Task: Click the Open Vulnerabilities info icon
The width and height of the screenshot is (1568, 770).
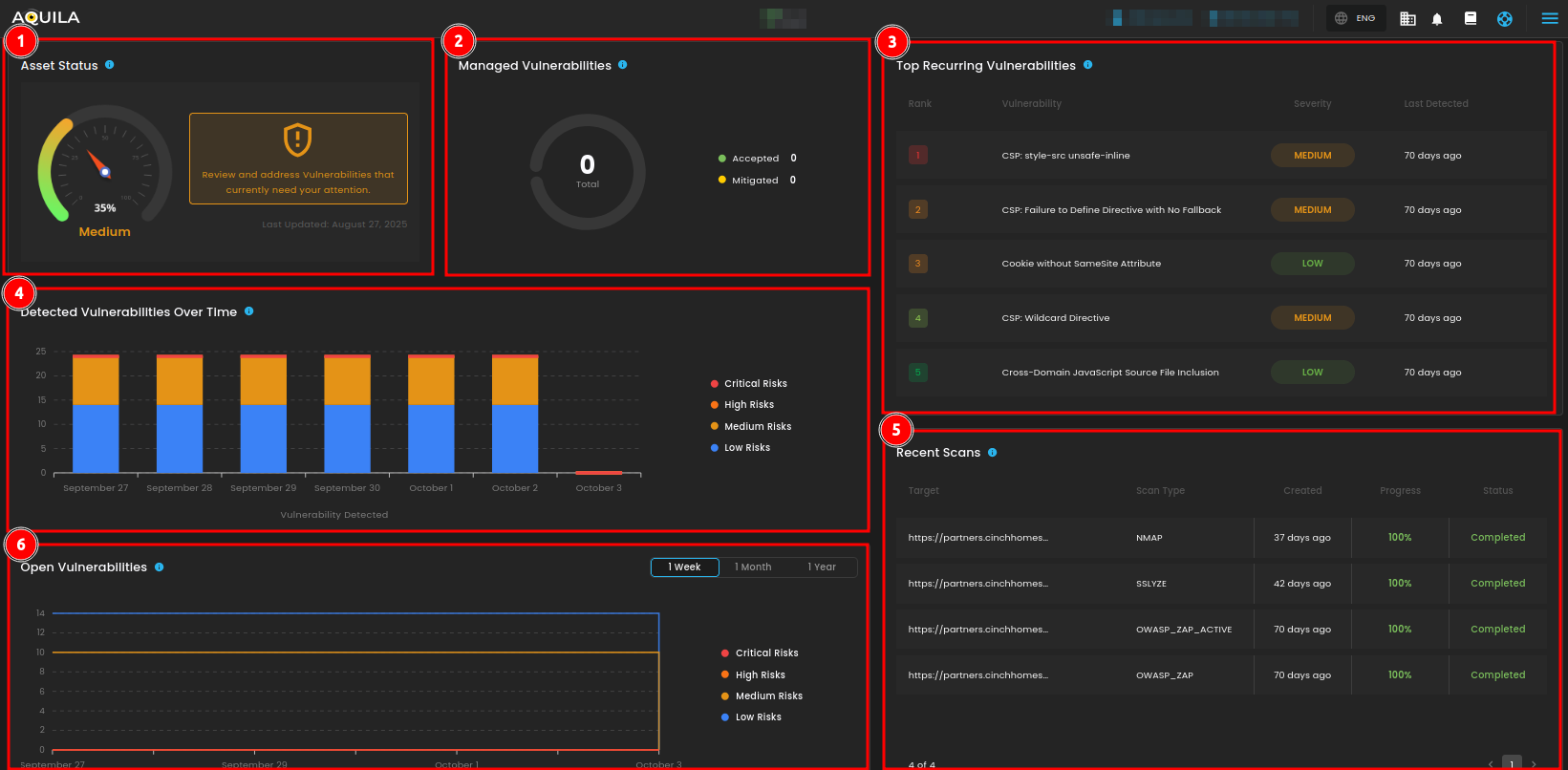Action: click(x=160, y=567)
